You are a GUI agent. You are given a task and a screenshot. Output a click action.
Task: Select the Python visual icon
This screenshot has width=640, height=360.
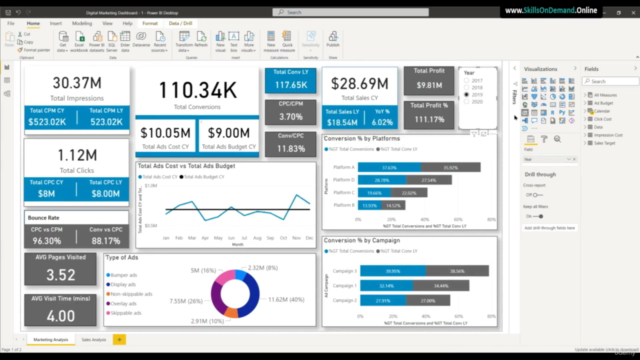click(x=562, y=112)
